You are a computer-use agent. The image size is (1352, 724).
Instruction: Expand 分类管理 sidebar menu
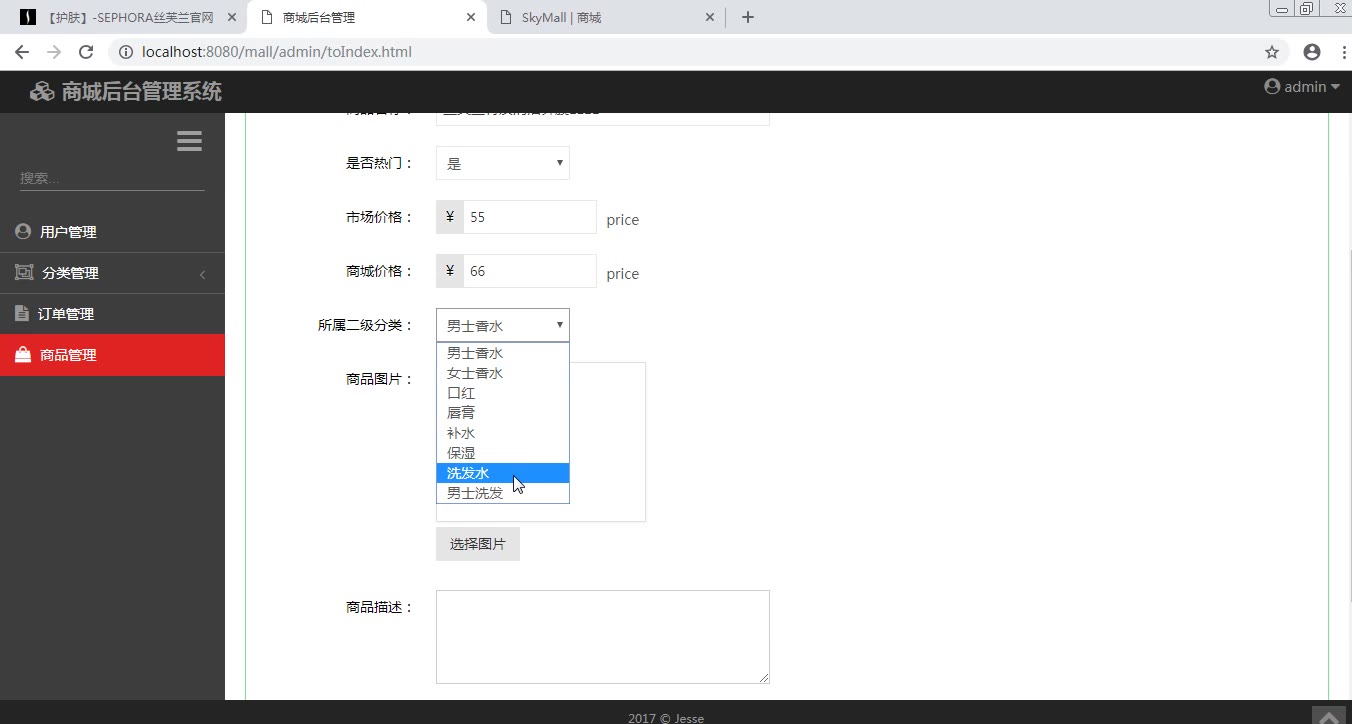tap(112, 273)
